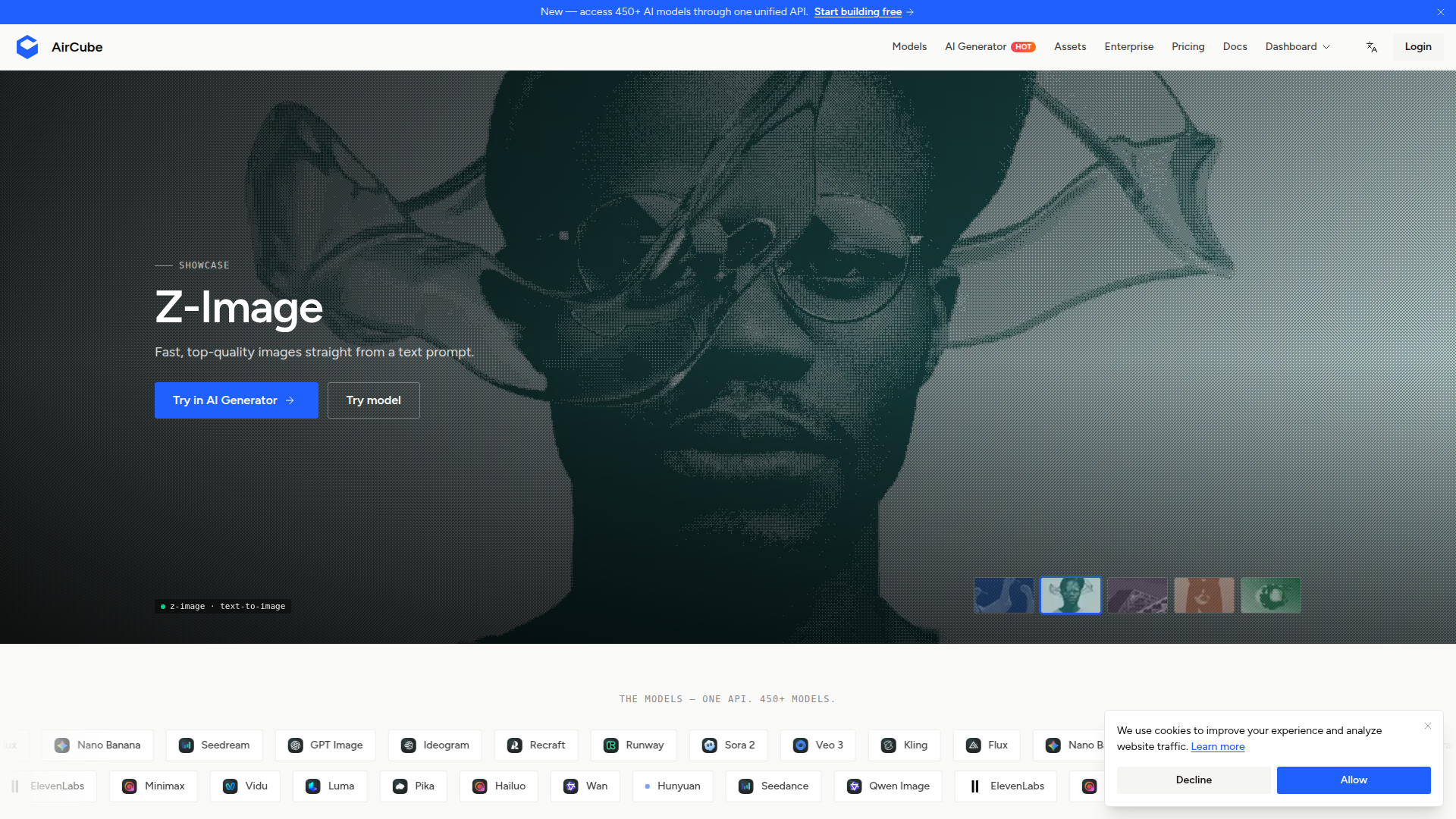Click the Flux model icon
Image resolution: width=1456 pixels, height=819 pixels.
pos(973,745)
